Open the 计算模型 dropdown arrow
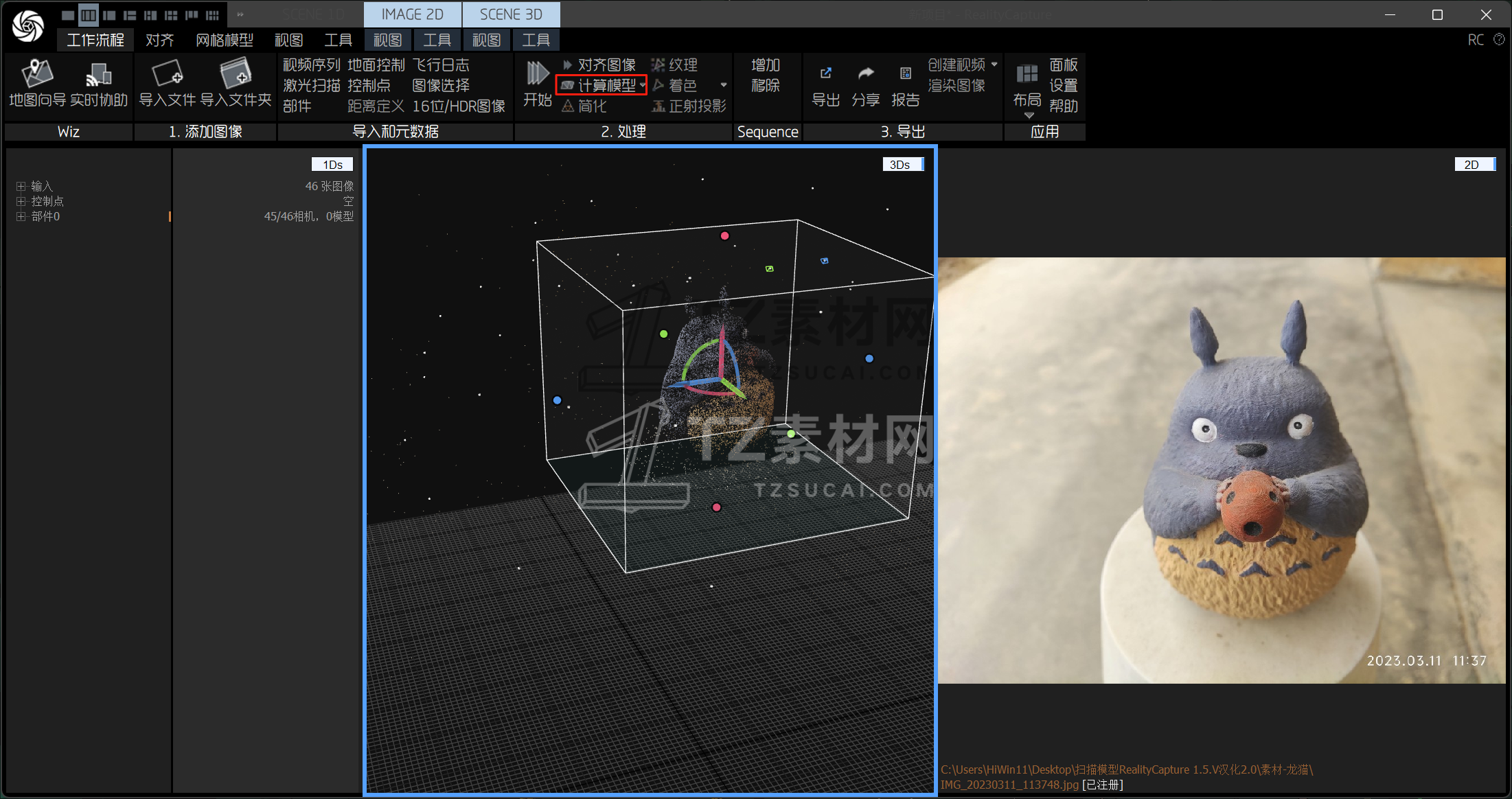1512x799 pixels. pyautogui.click(x=643, y=85)
